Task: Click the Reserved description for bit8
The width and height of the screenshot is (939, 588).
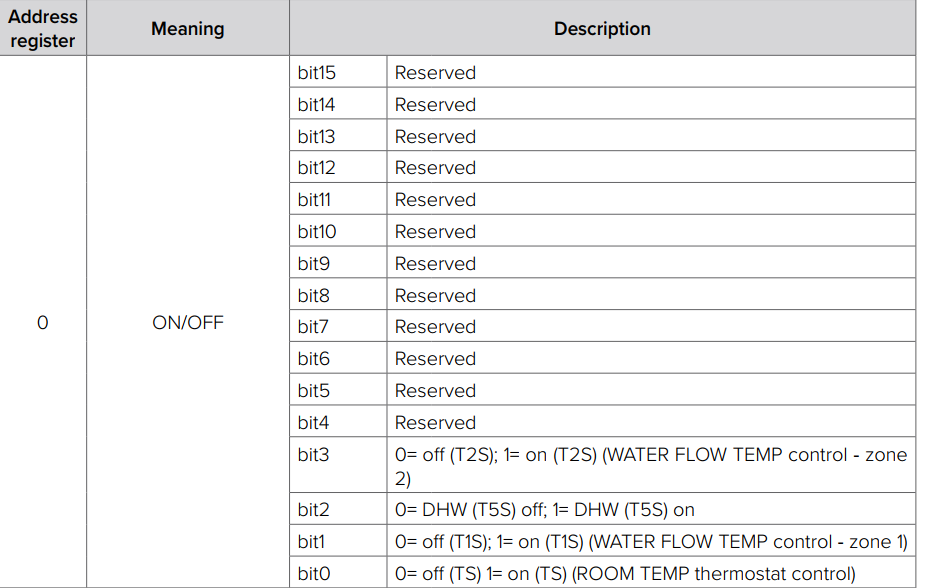Action: pyautogui.click(x=435, y=295)
